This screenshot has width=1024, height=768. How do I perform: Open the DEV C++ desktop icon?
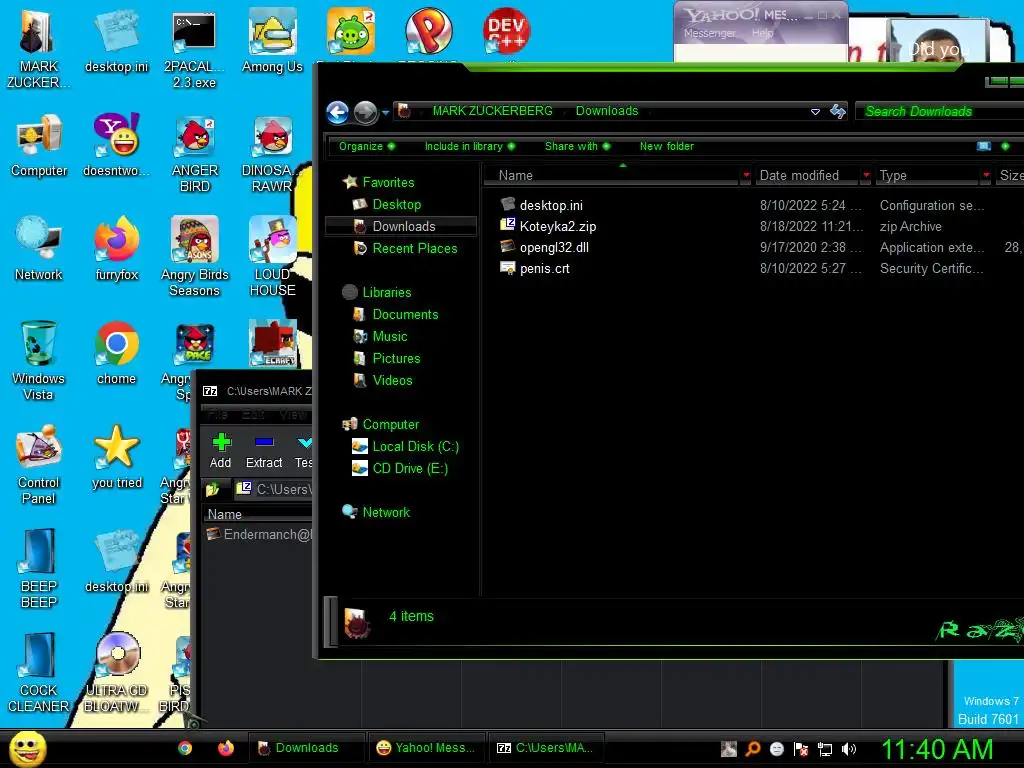pyautogui.click(x=506, y=33)
